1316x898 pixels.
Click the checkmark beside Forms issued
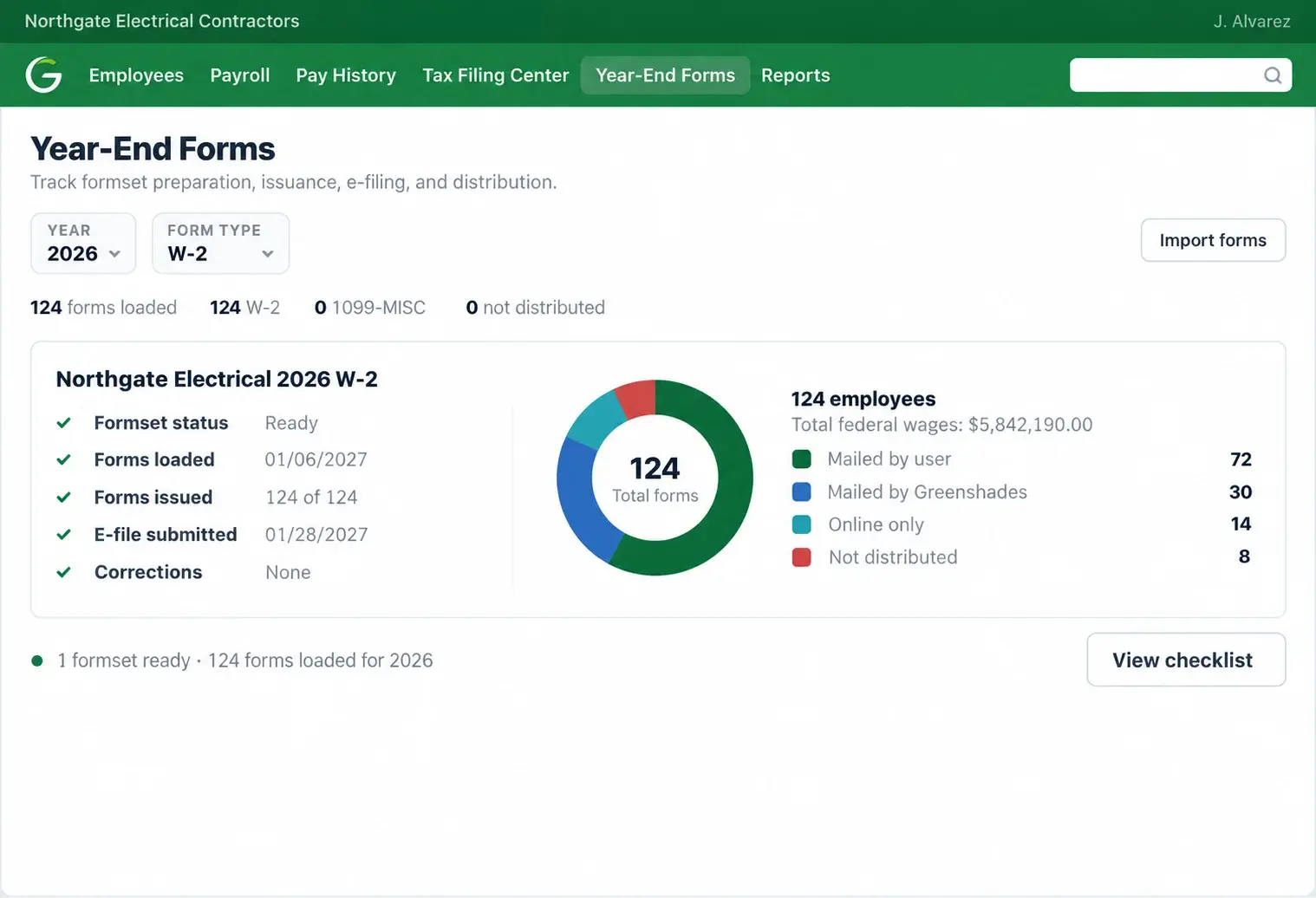(x=63, y=498)
